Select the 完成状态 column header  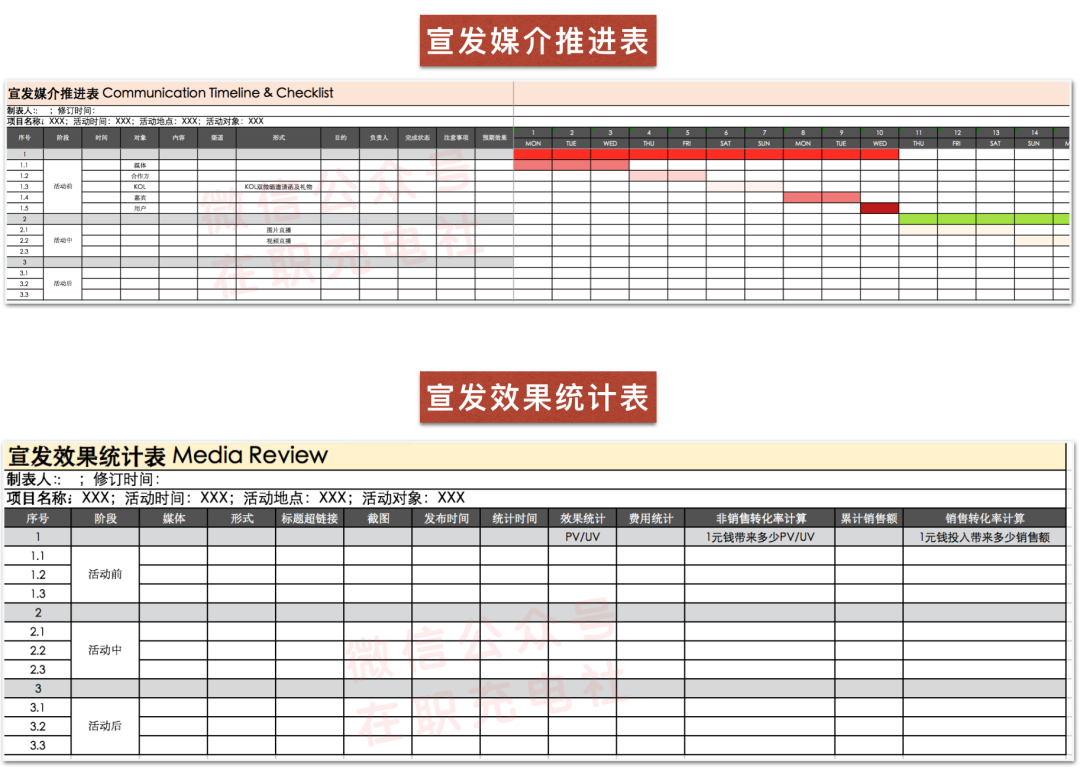pos(417,137)
